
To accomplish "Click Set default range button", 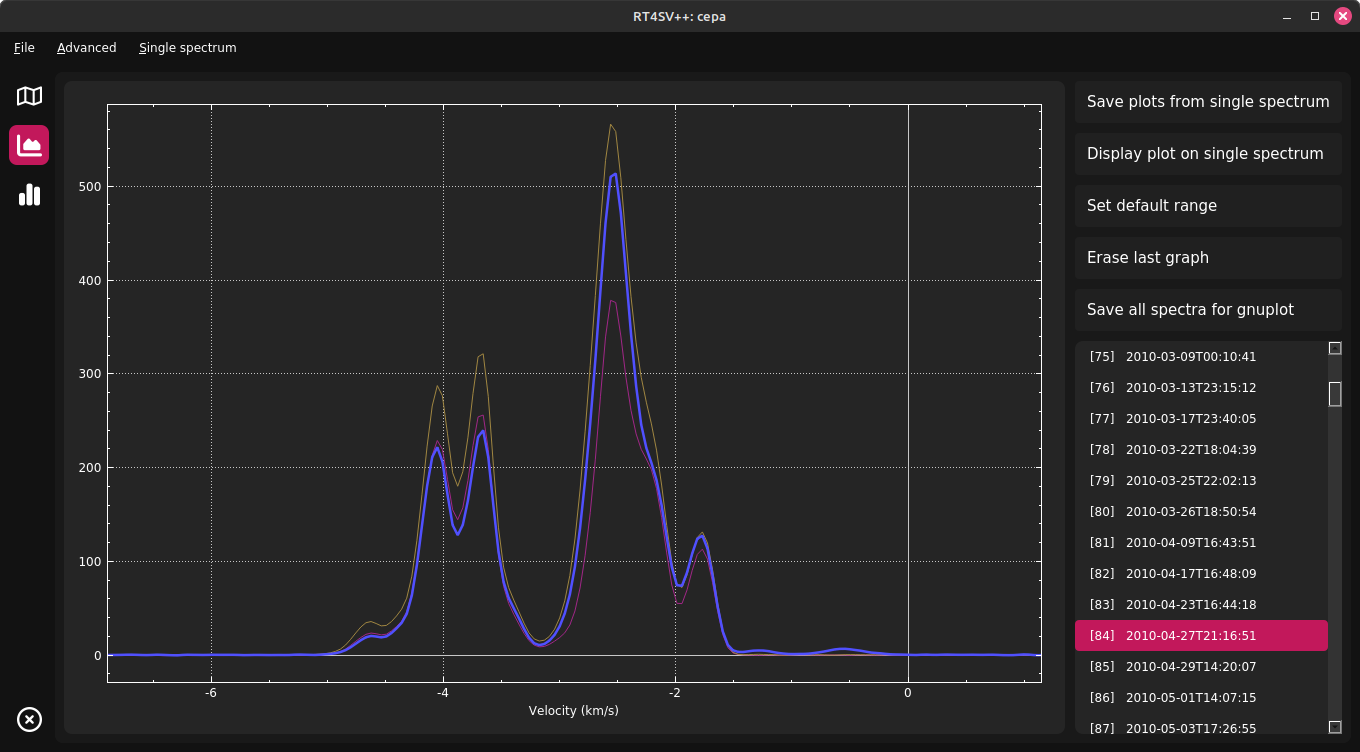I will pos(1208,206).
